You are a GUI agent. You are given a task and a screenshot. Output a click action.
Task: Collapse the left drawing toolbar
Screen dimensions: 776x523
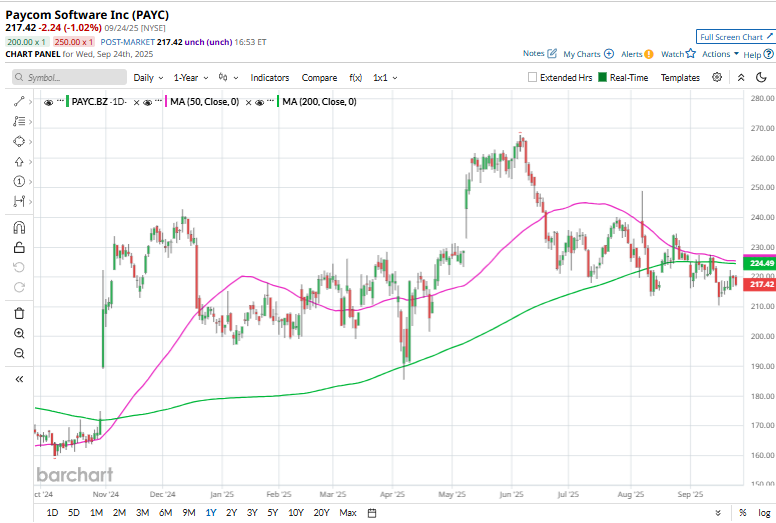(x=19, y=380)
